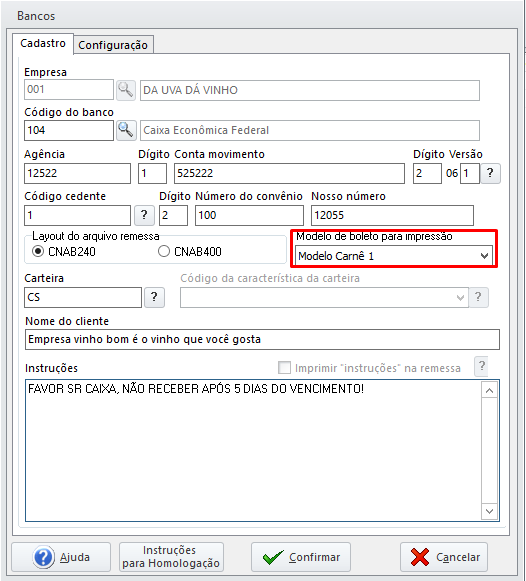This screenshot has height=581, width=526.
Task: Open Código da característica da carteira dropdown
Action: [324, 298]
